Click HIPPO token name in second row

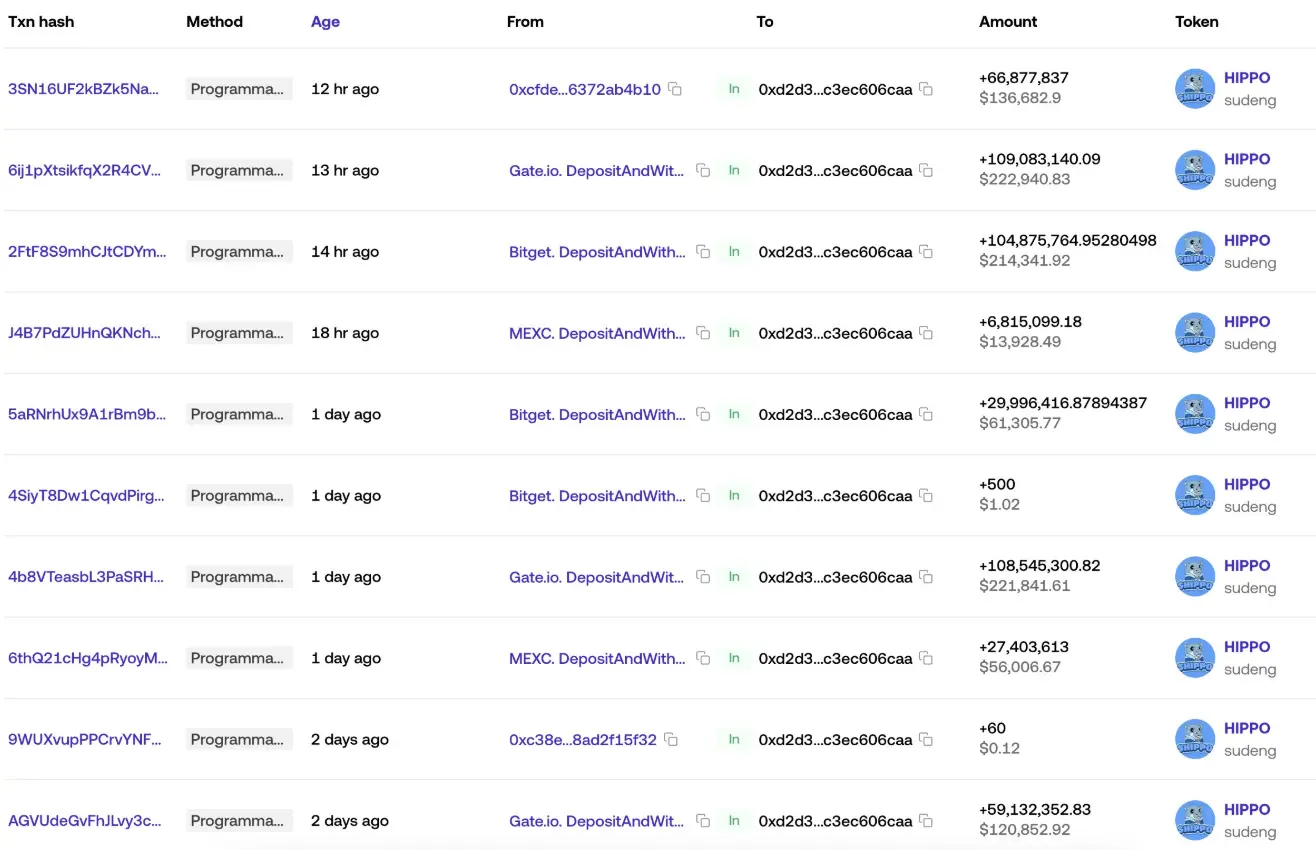pyautogui.click(x=1246, y=159)
